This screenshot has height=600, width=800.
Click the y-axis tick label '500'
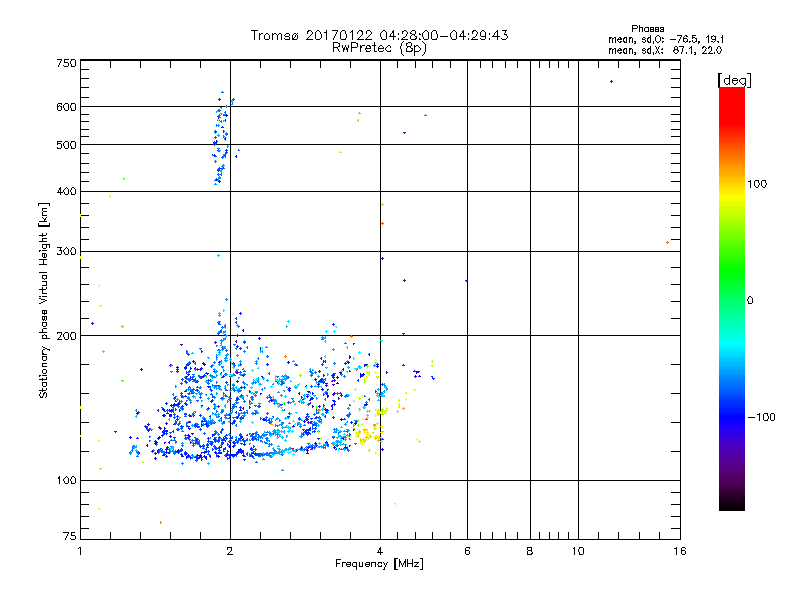click(x=66, y=145)
